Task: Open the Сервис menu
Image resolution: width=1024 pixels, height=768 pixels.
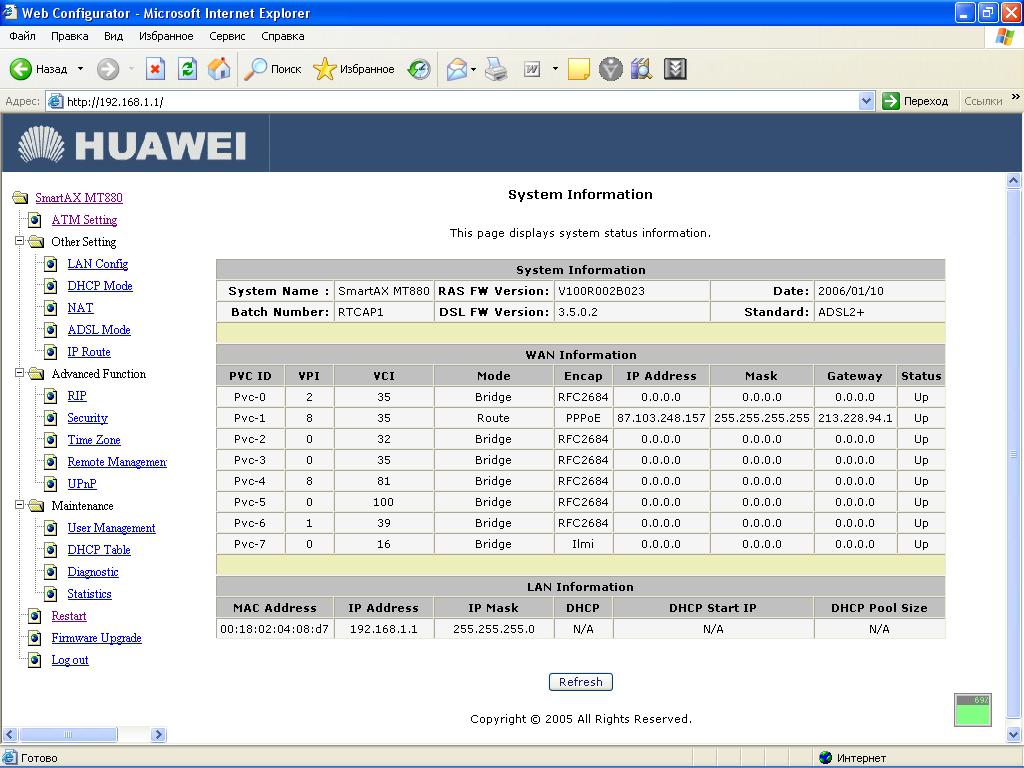Action: pos(227,36)
